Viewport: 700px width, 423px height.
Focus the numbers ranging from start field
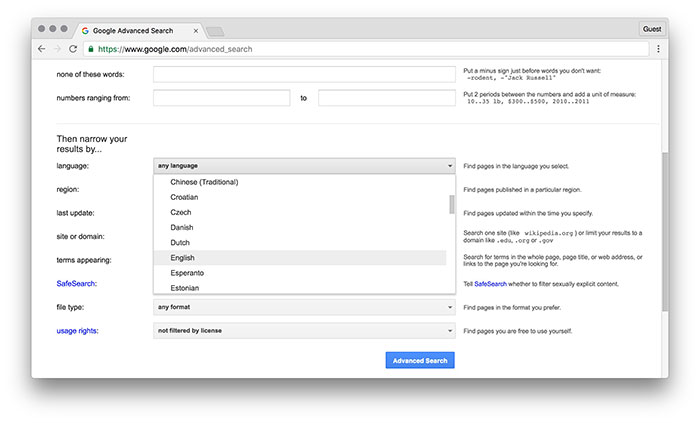coord(221,98)
